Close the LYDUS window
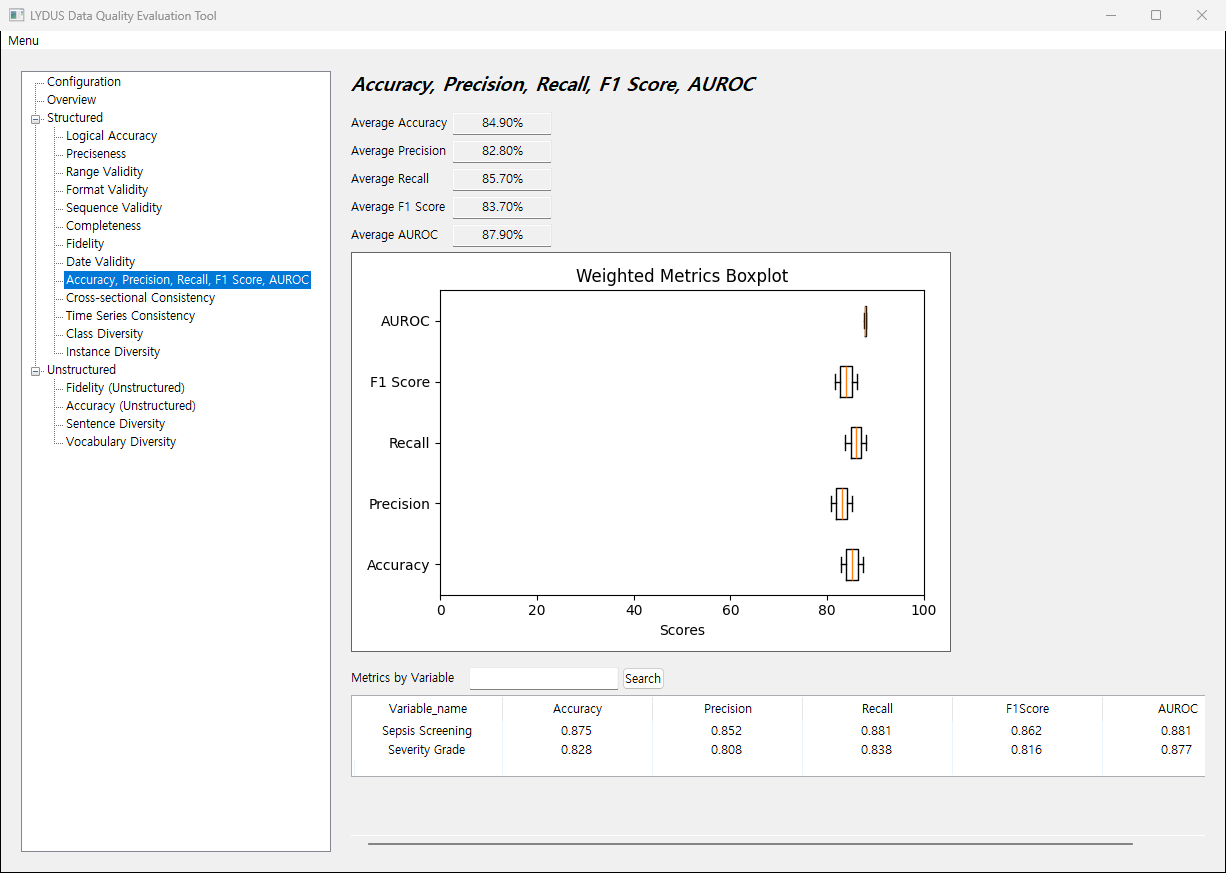Image resolution: width=1226 pixels, height=873 pixels. (1202, 15)
